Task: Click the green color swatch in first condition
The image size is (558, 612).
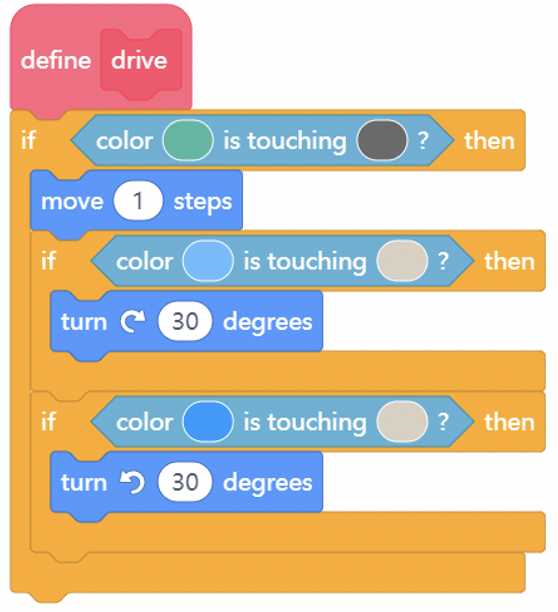Action: pyautogui.click(x=188, y=140)
